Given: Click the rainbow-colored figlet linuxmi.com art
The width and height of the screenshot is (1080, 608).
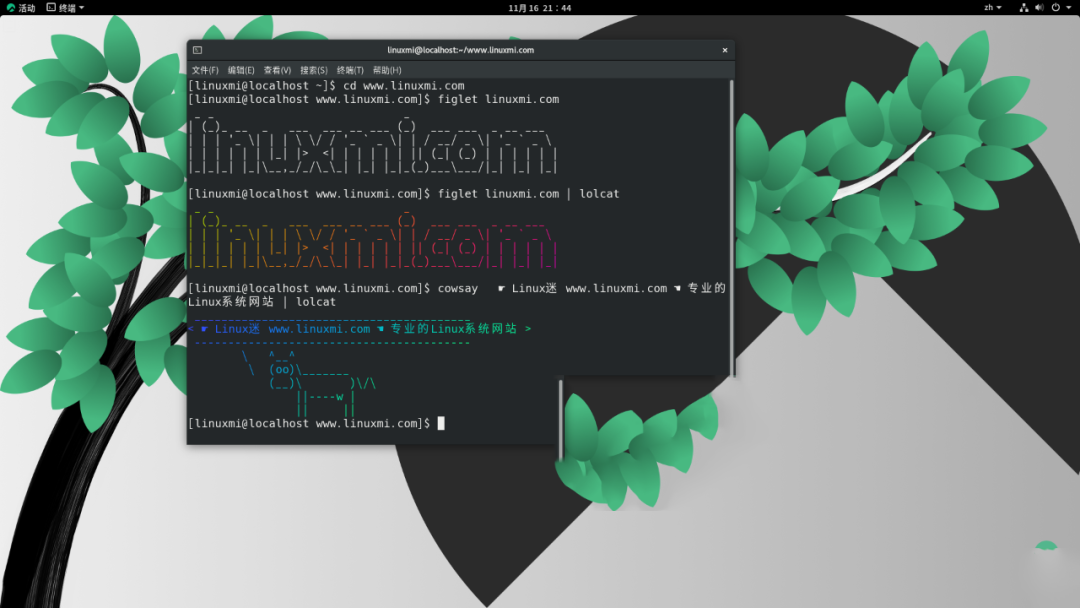Looking at the screenshot, I should click(372, 240).
